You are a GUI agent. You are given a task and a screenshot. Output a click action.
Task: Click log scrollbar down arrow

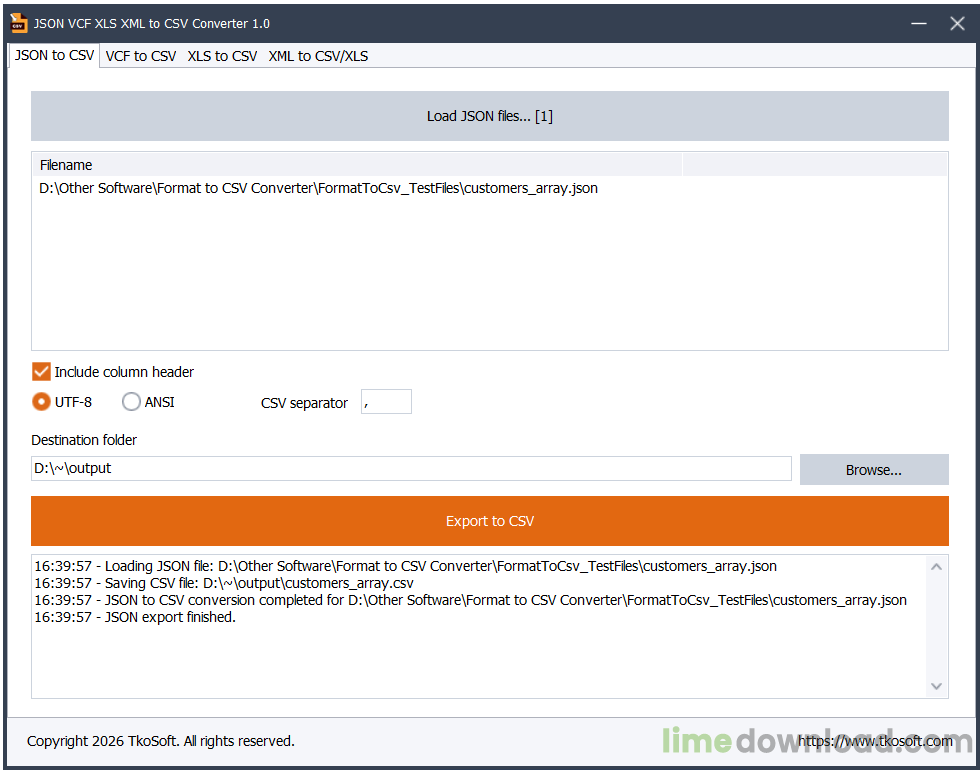coord(936,686)
